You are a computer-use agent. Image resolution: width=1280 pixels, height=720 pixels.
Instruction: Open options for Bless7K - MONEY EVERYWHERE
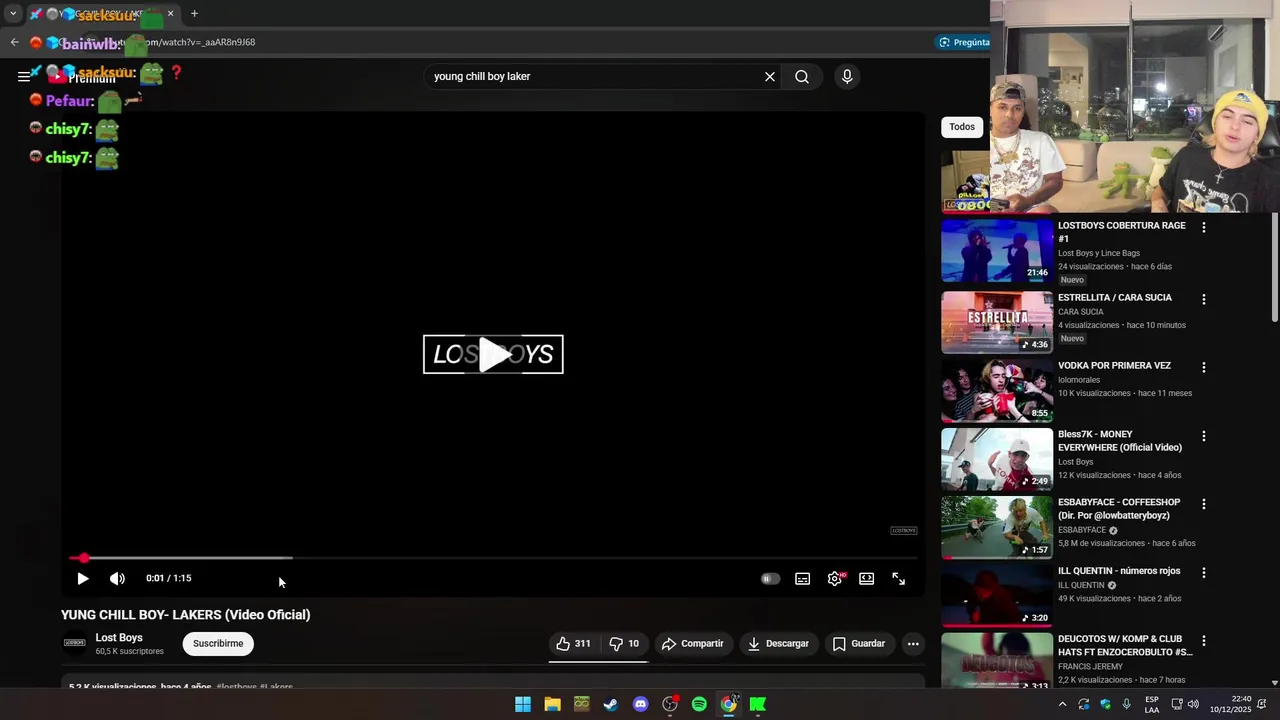1204,436
